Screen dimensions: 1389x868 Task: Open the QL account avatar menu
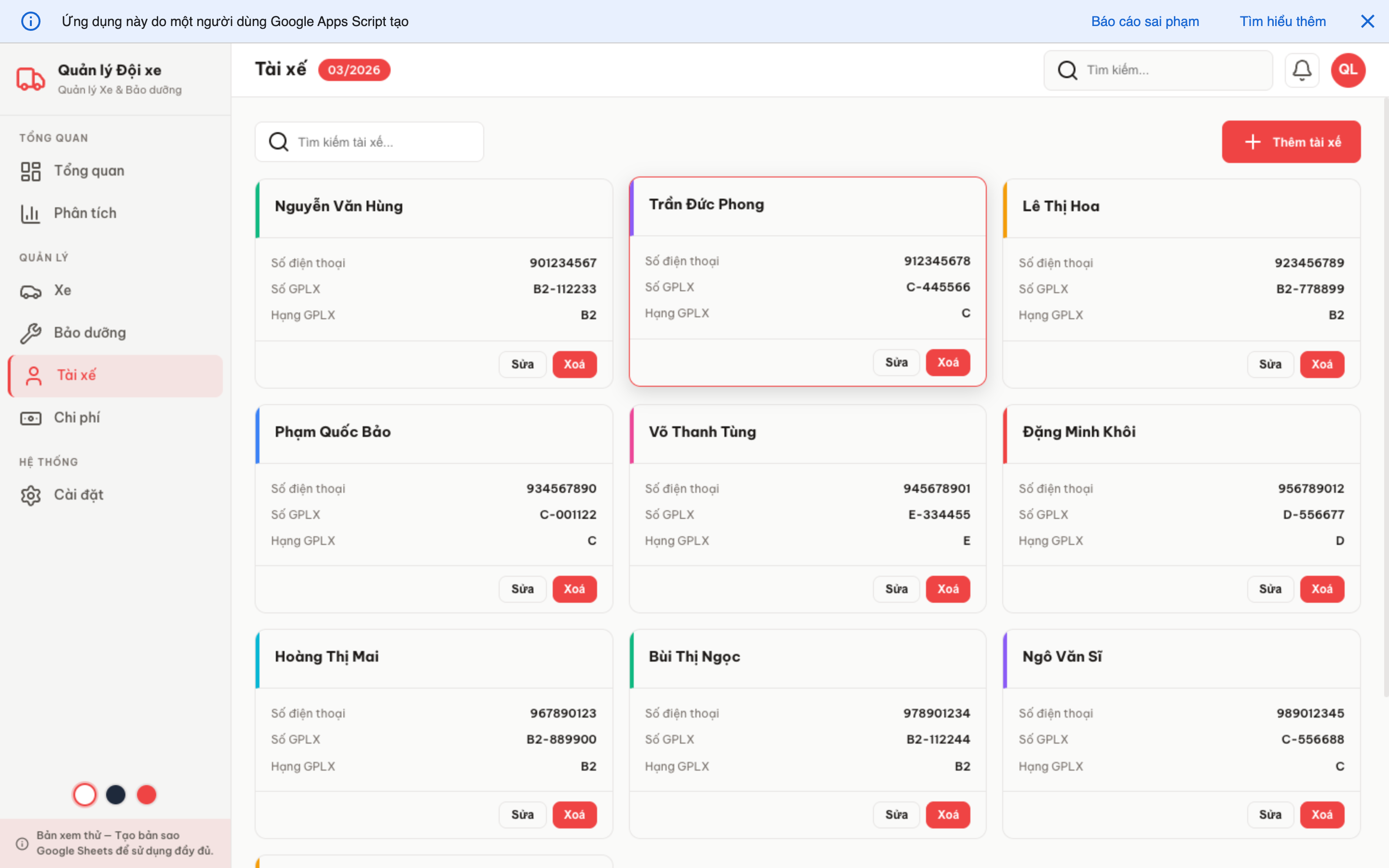[1348, 70]
